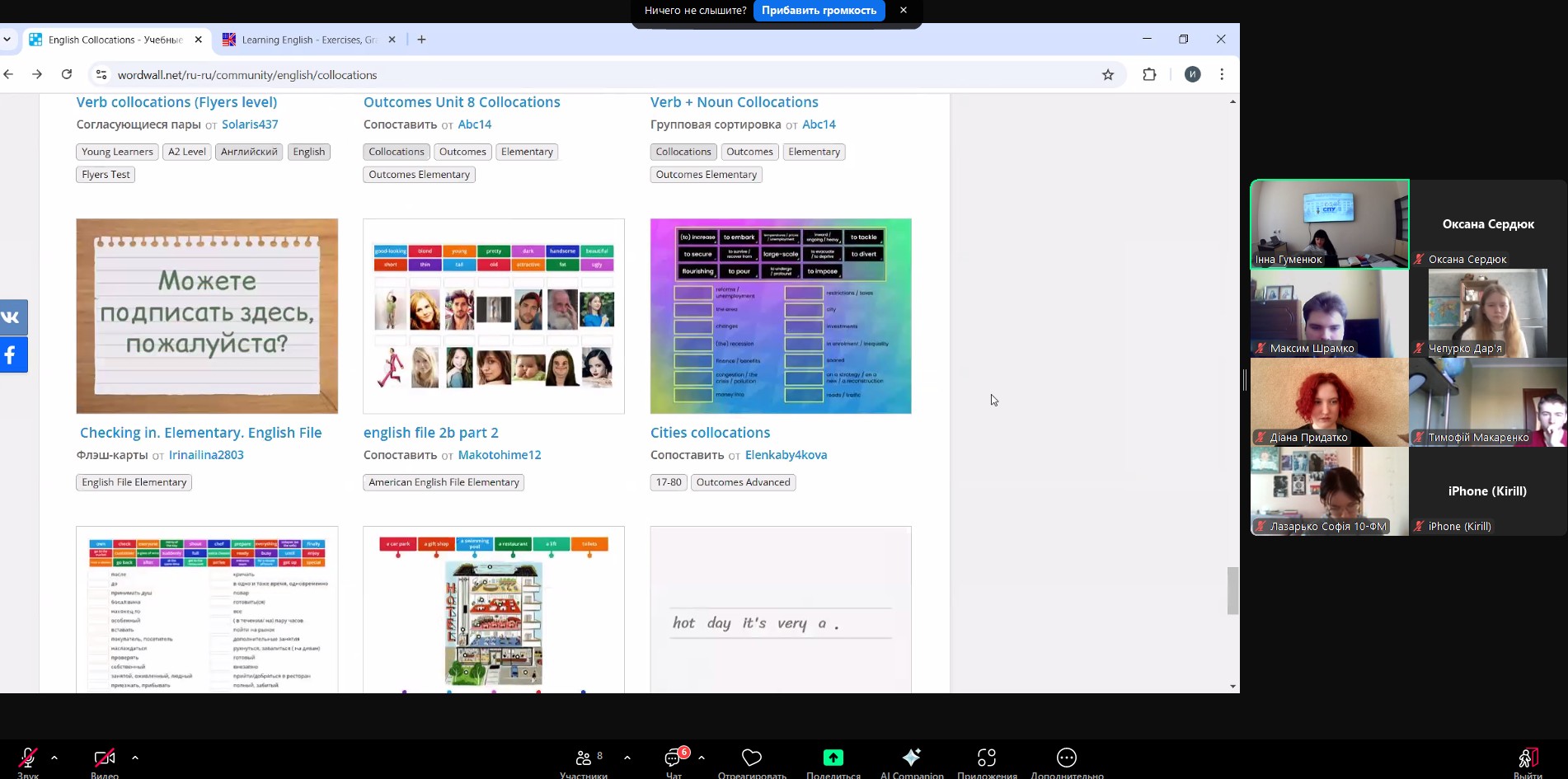
Task: Click Прибавить громкость button
Action: click(x=819, y=11)
